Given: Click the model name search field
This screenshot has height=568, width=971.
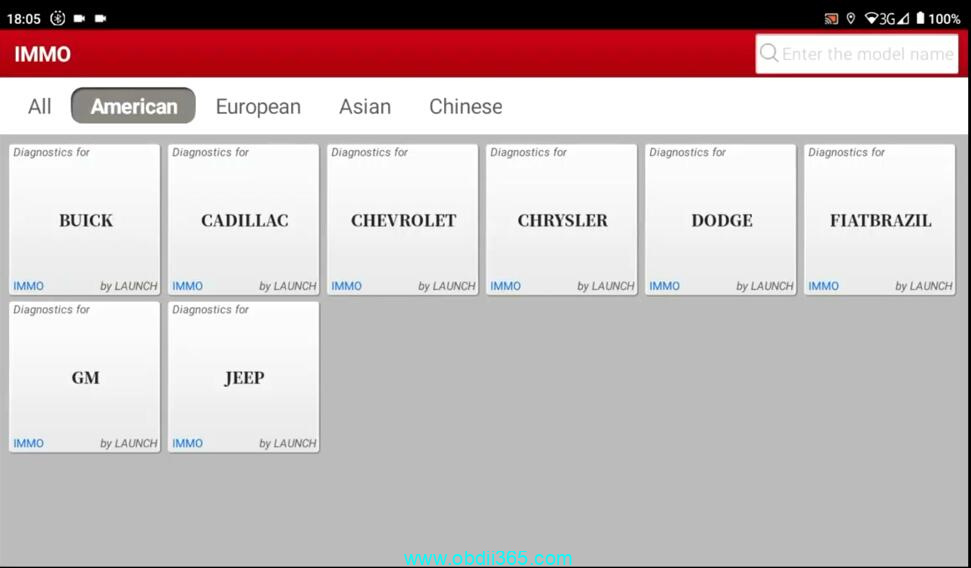Looking at the screenshot, I should click(866, 54).
